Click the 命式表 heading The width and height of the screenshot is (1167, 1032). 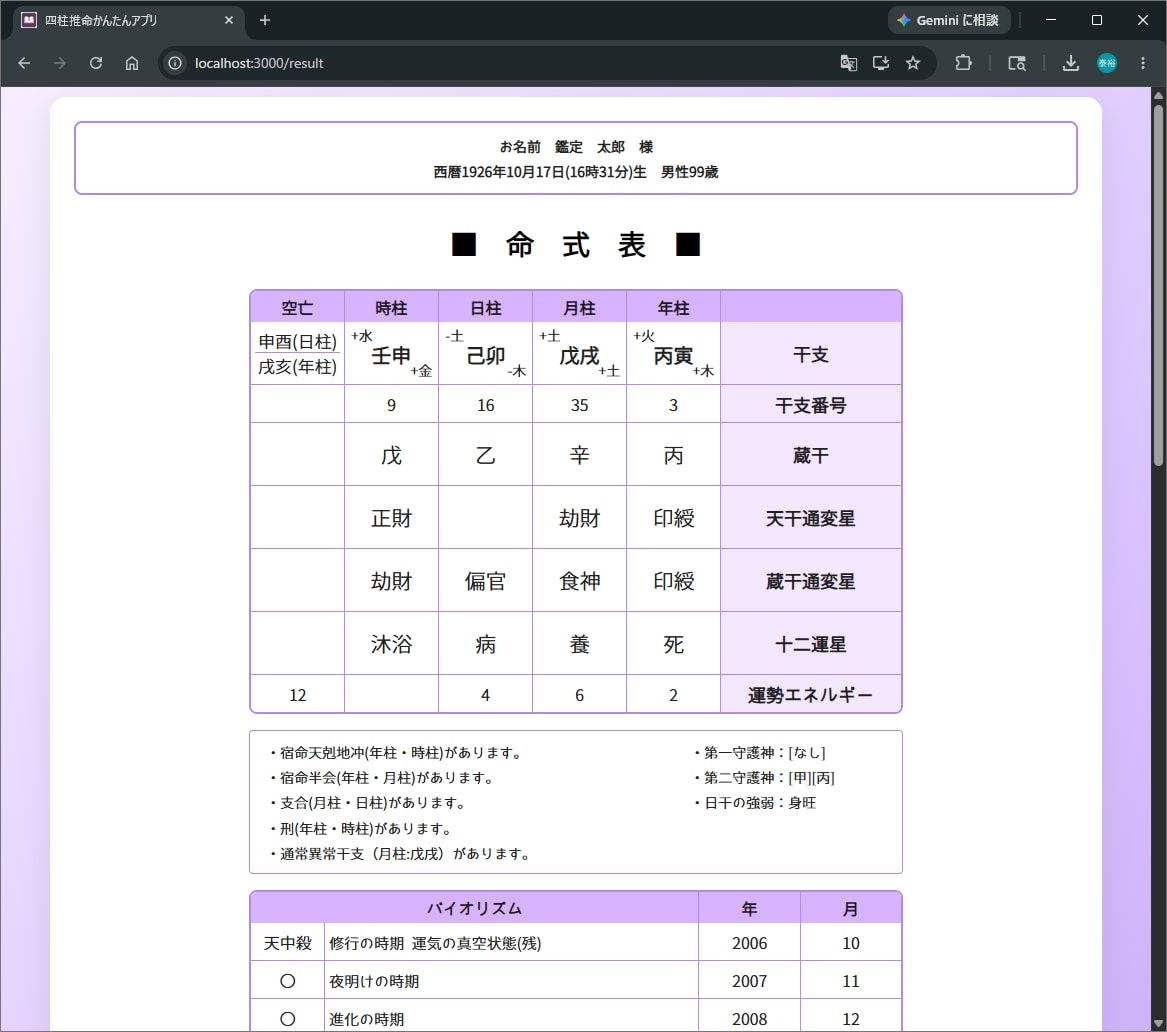[576, 244]
